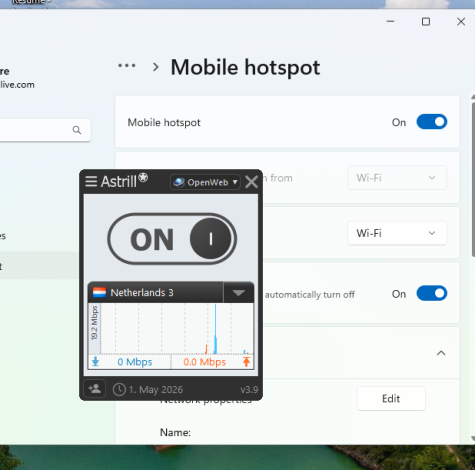Click the Name: label in properties

[x=175, y=432]
